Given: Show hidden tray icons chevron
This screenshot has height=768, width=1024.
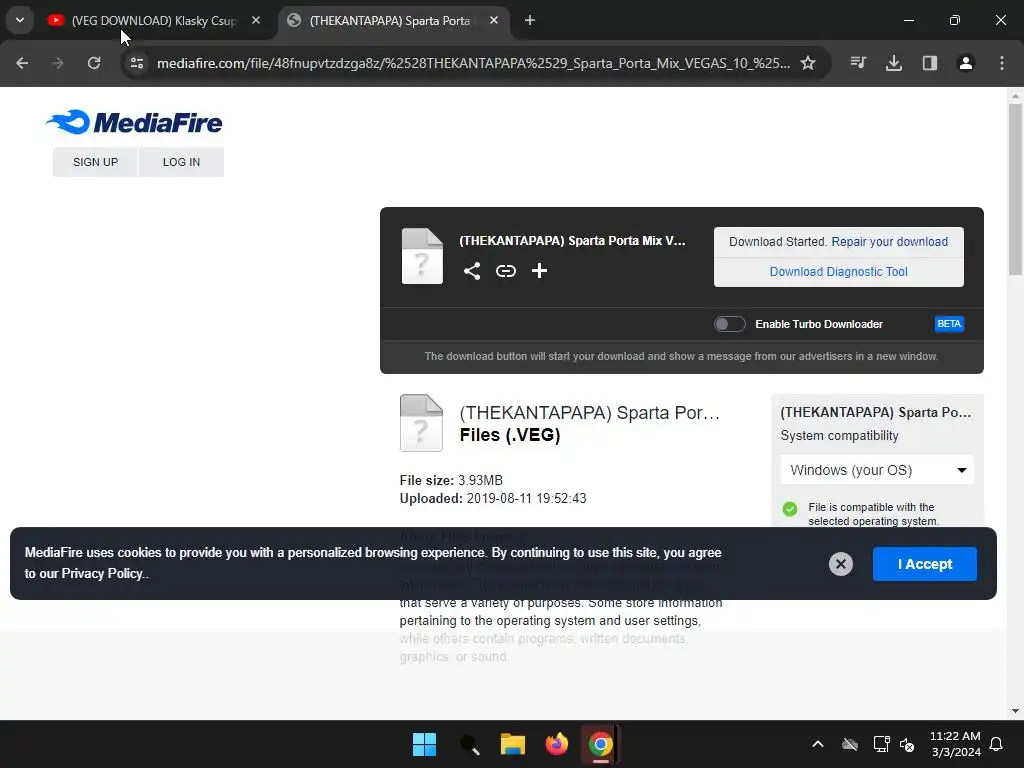Looking at the screenshot, I should point(818,744).
